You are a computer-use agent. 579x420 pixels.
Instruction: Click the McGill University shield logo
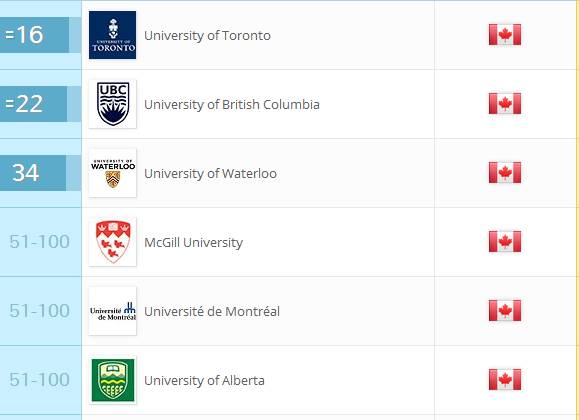coord(113,242)
